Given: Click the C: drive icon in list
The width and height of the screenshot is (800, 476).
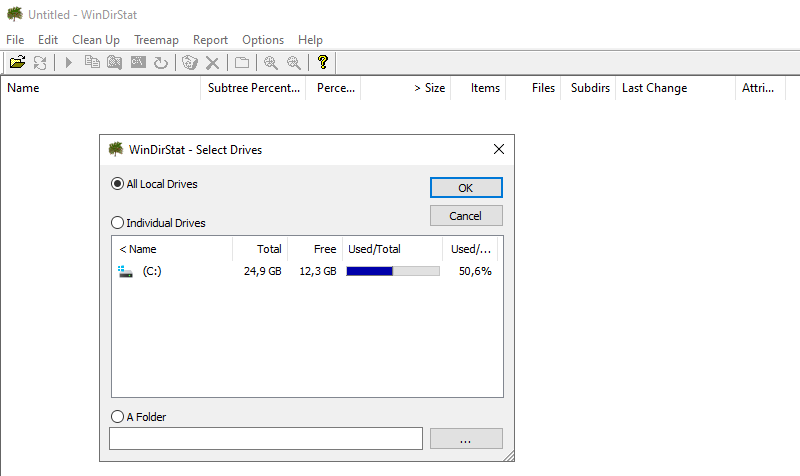Looking at the screenshot, I should click(125, 271).
